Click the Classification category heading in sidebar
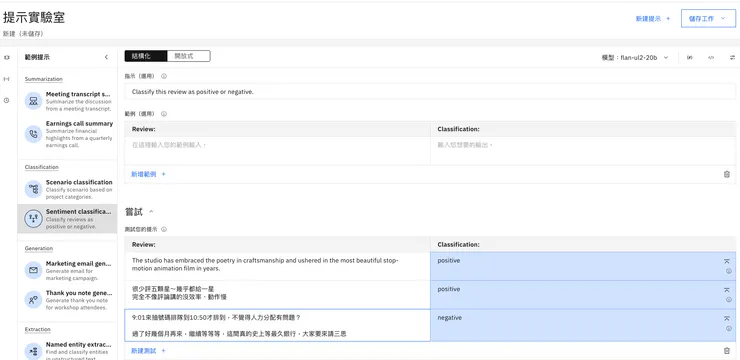Image resolution: width=740 pixels, height=360 pixels. pyautogui.click(x=42, y=167)
